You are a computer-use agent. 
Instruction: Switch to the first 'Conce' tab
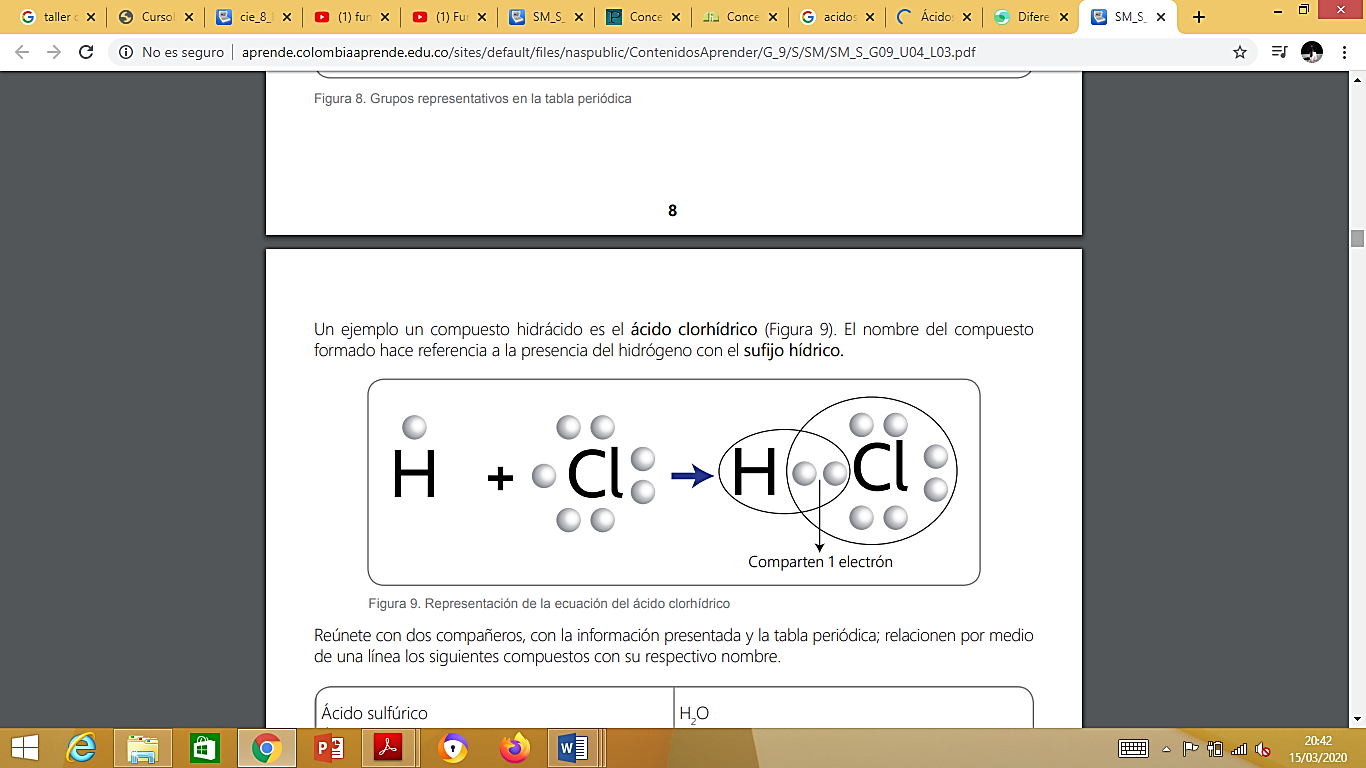[641, 17]
